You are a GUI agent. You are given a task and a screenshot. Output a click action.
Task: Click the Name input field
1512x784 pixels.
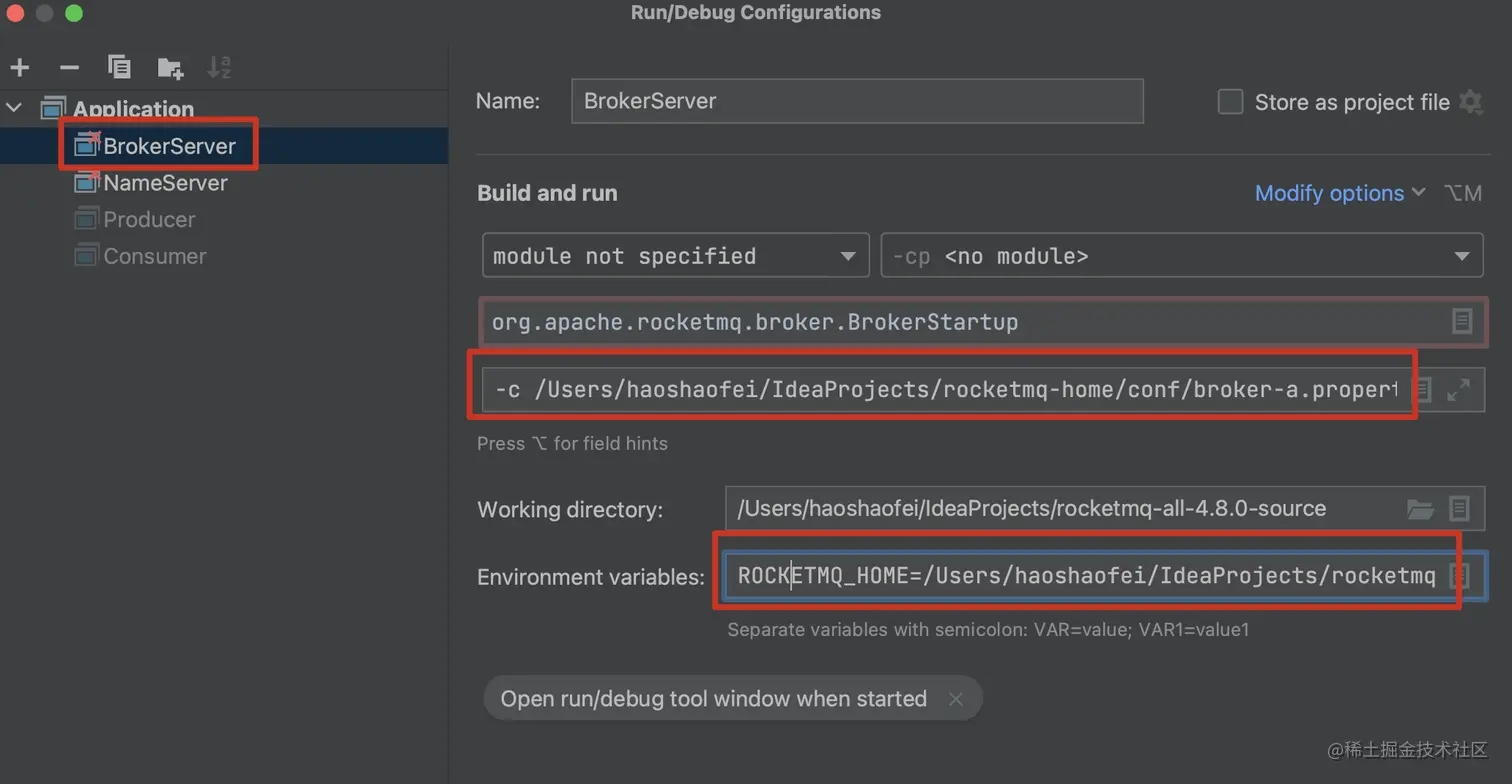point(856,102)
